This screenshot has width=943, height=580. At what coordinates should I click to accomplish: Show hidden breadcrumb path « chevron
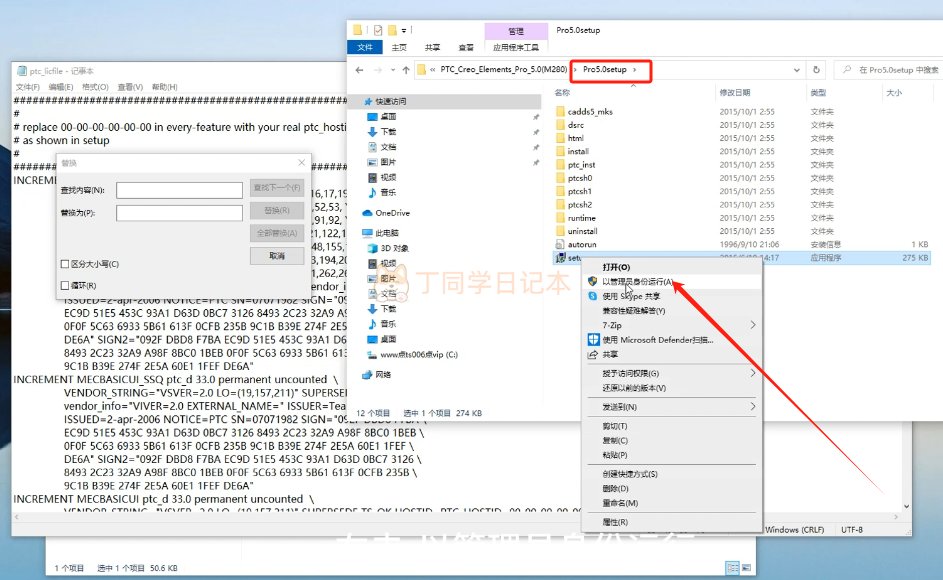click(433, 70)
